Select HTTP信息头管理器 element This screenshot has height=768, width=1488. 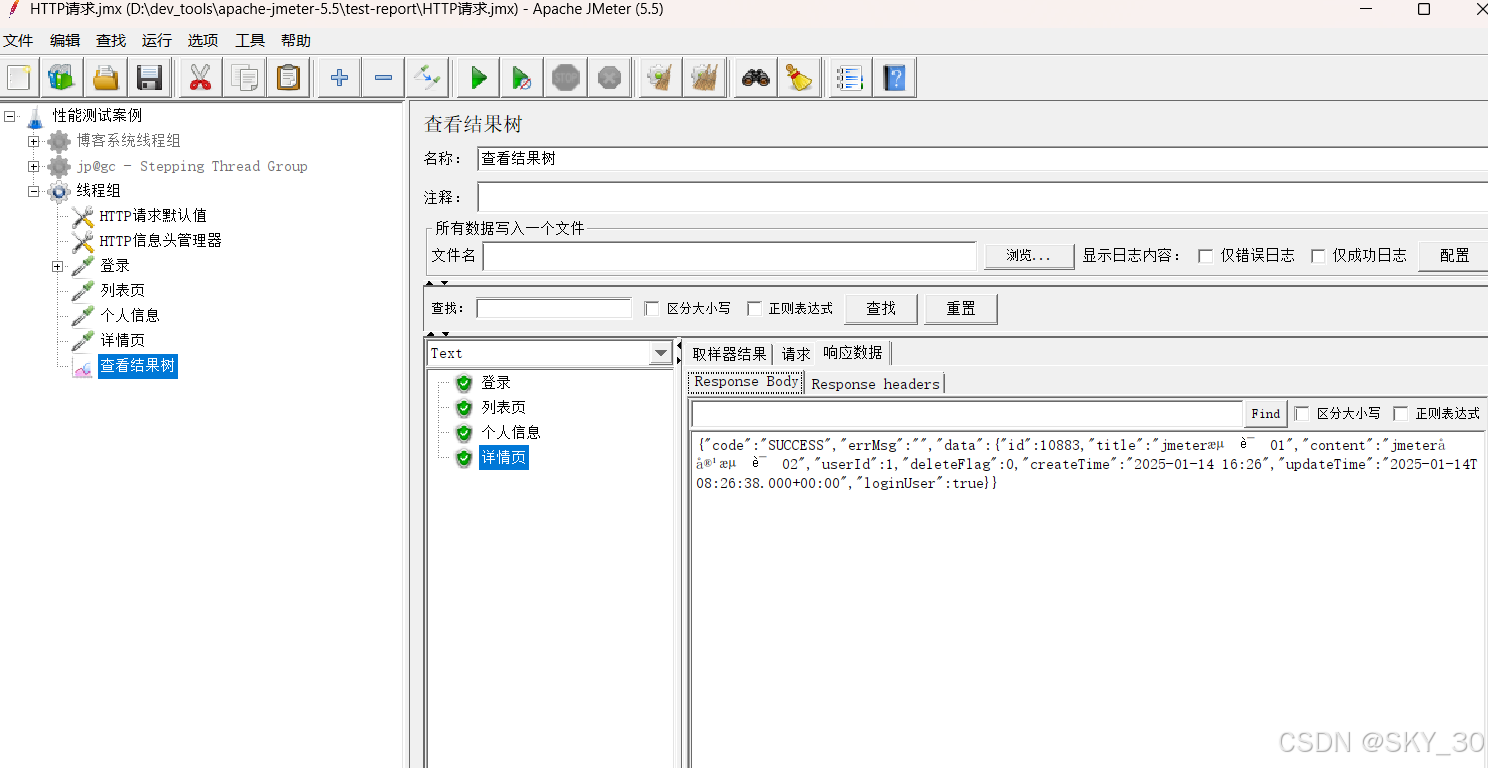(160, 241)
